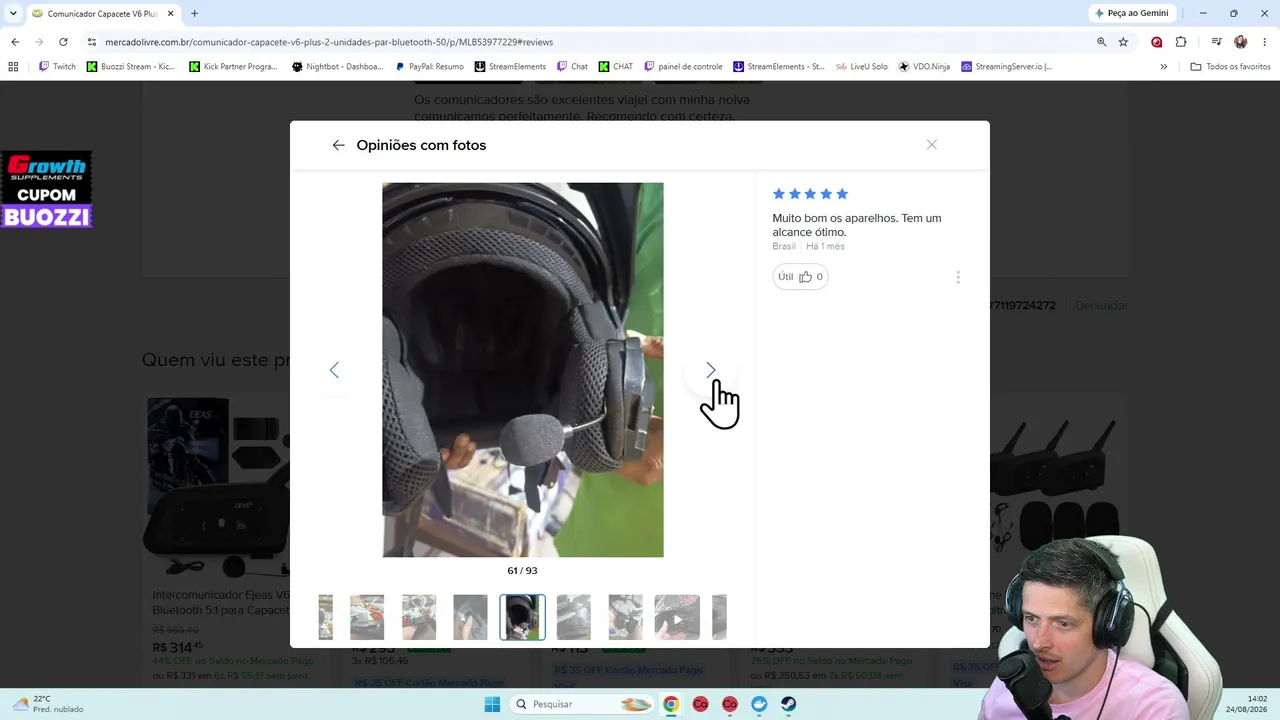Bookmark this page with the star icon

point(1123,42)
